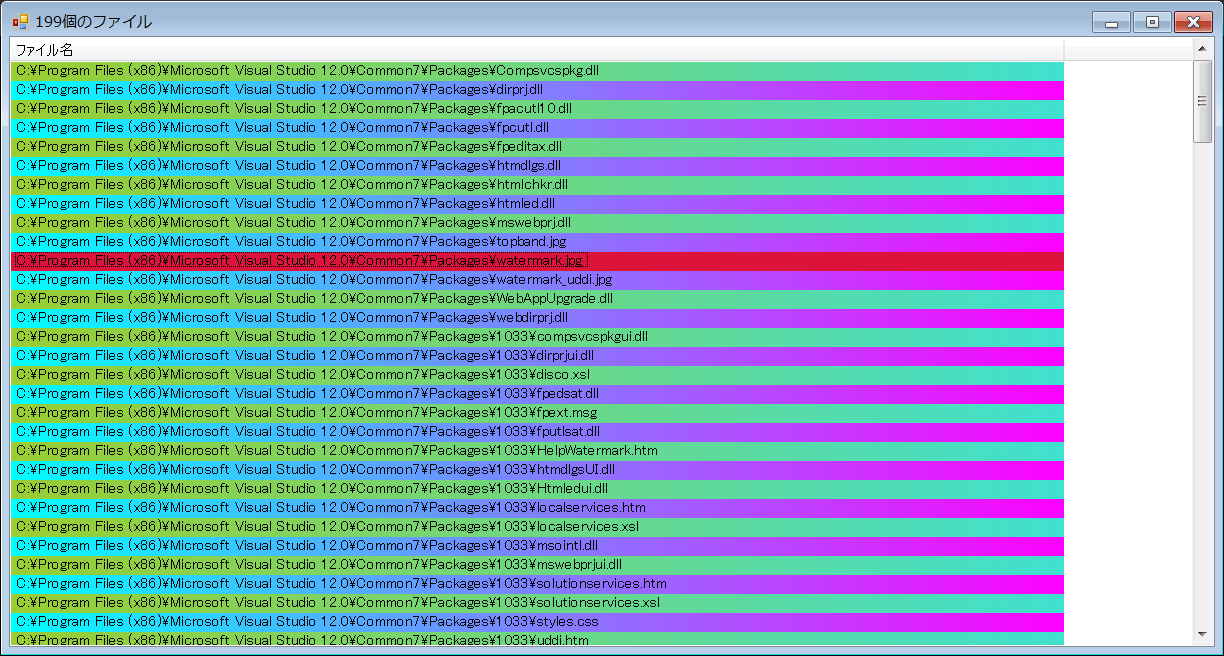Select the mswebprj.dll row in Packages
Viewport: 1224px width, 656px height.
pyautogui.click(x=537, y=223)
